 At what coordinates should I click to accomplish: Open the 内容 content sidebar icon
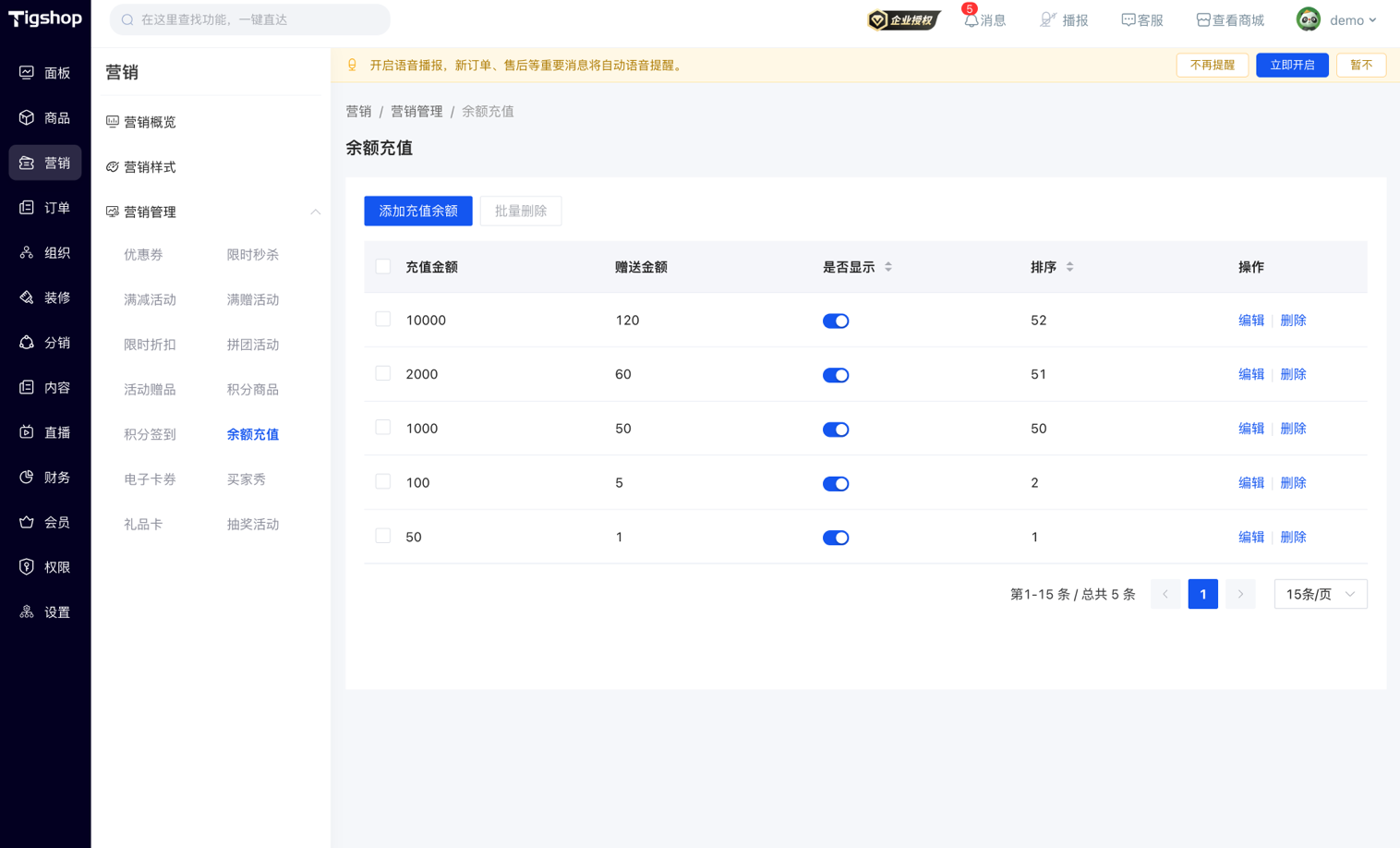(27, 387)
